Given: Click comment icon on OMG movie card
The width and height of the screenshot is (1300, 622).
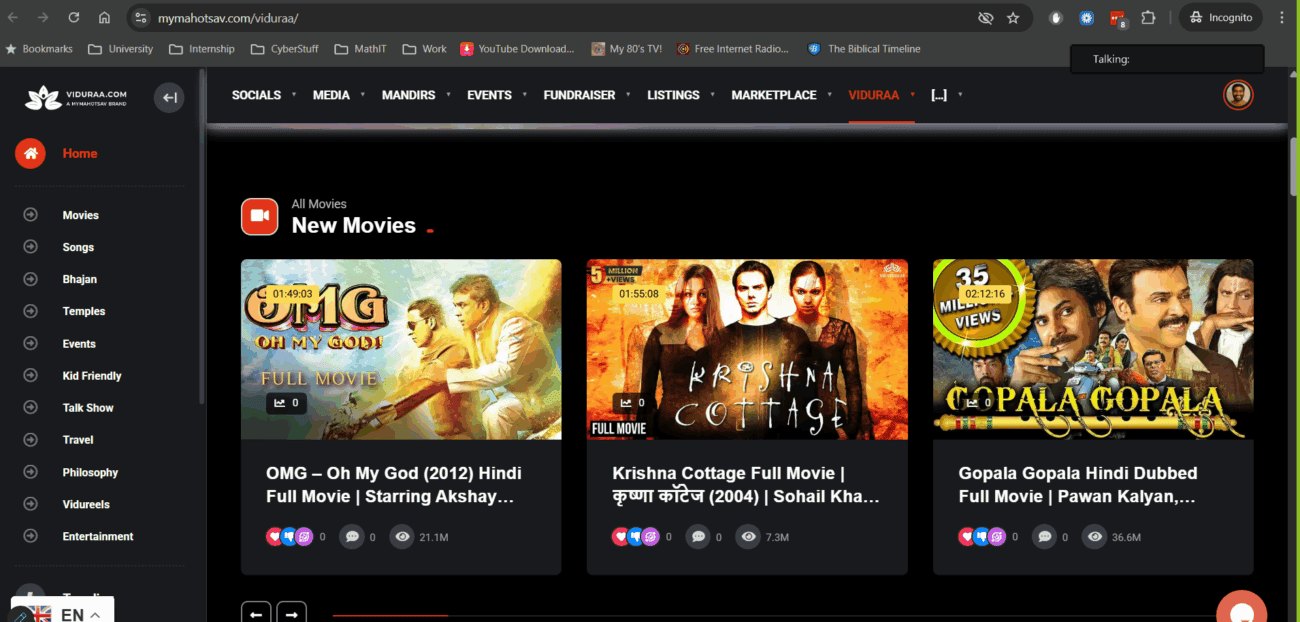Looking at the screenshot, I should pos(351,537).
